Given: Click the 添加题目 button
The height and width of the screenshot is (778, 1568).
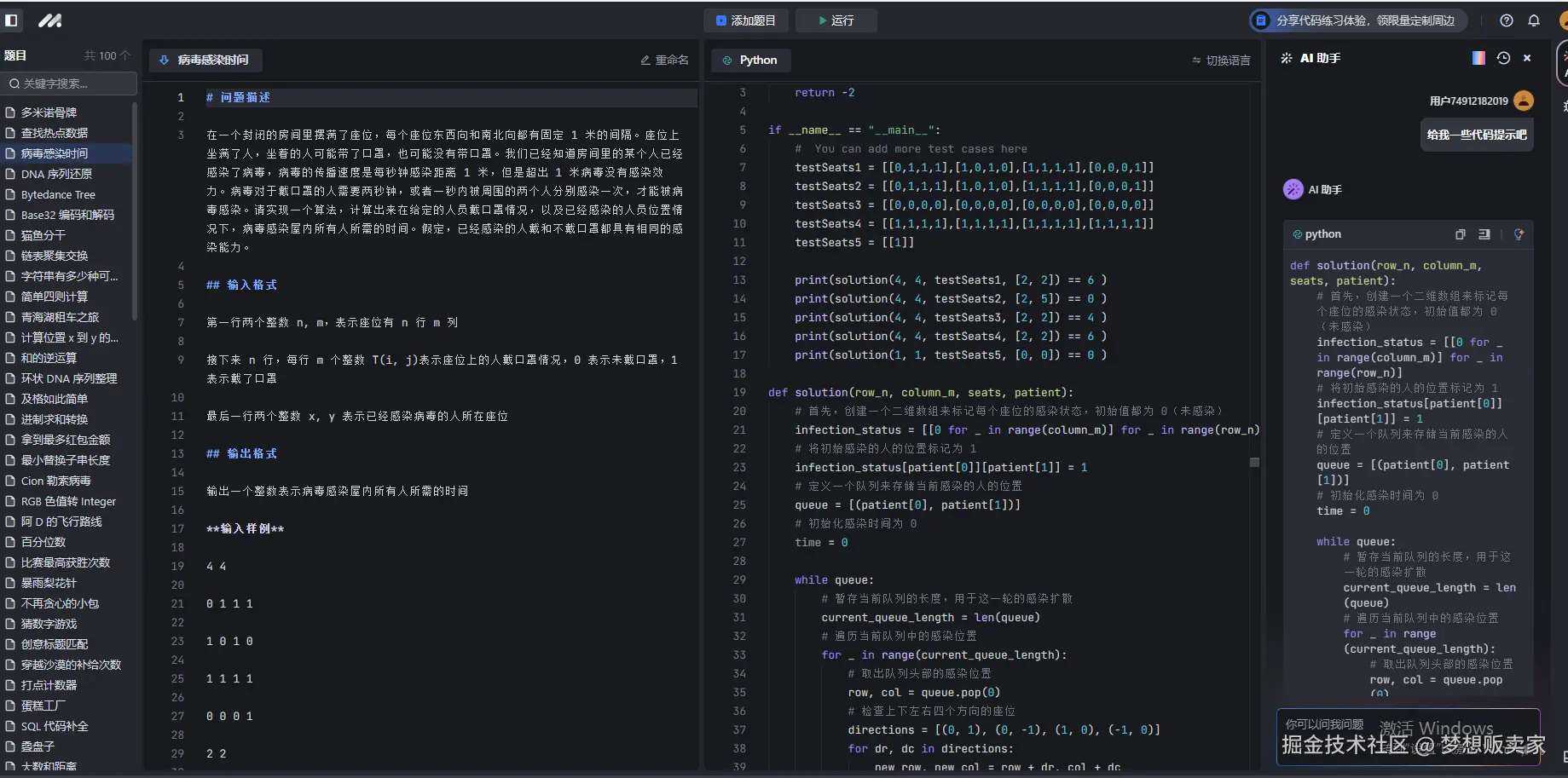Looking at the screenshot, I should [745, 20].
